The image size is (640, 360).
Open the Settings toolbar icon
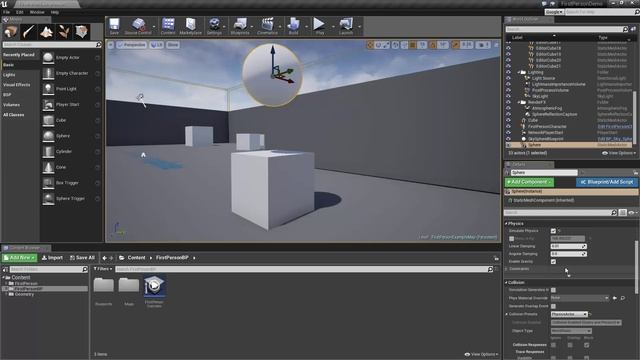tap(214, 26)
